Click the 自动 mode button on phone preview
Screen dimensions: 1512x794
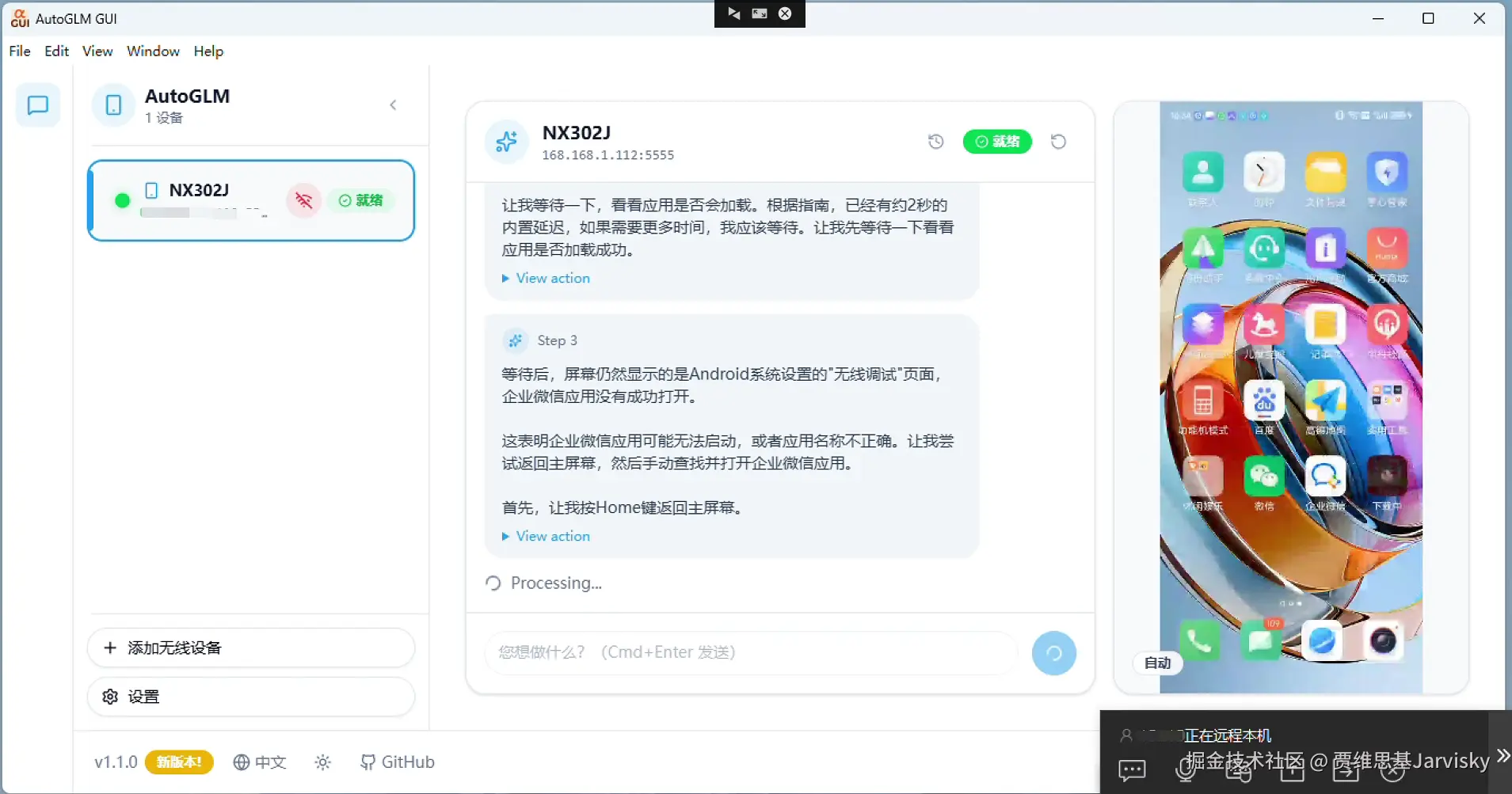tap(1157, 663)
